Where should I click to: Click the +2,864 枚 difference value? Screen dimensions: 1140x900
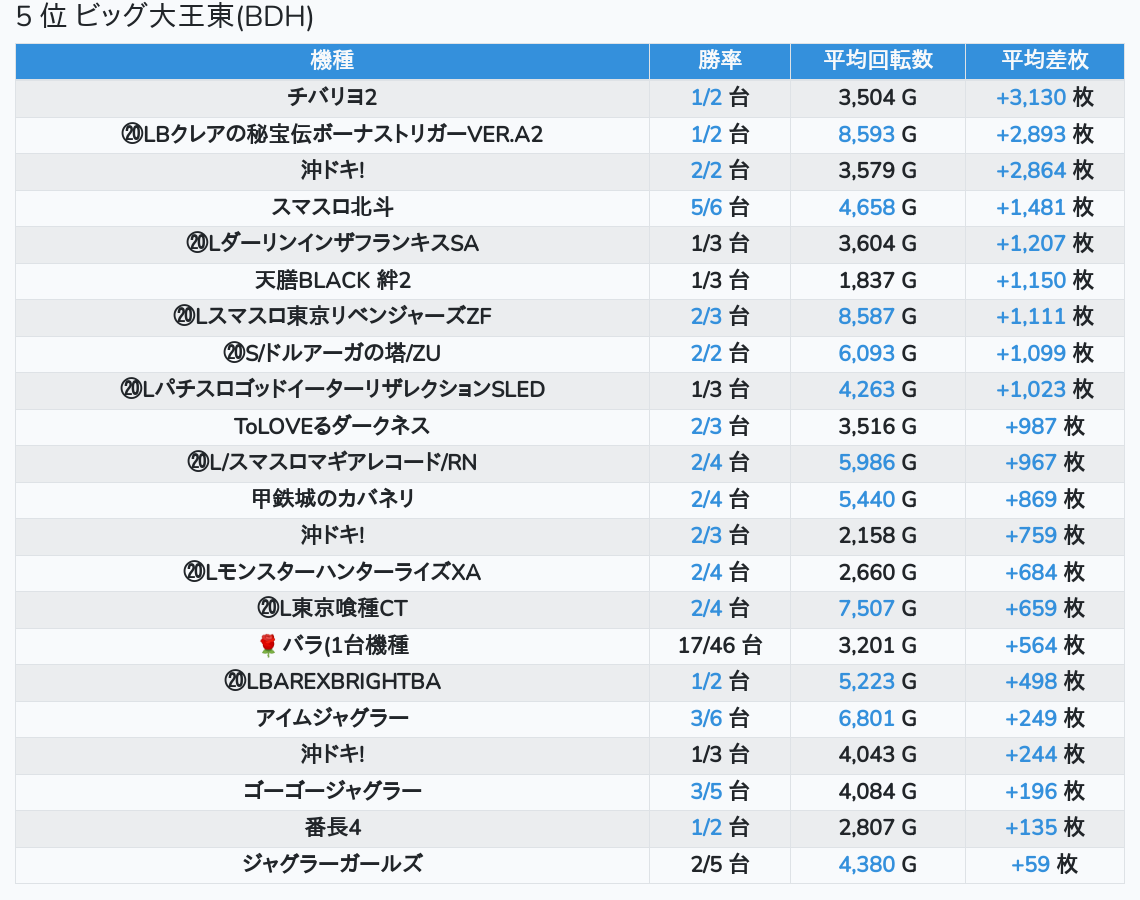pyautogui.click(x=1045, y=171)
